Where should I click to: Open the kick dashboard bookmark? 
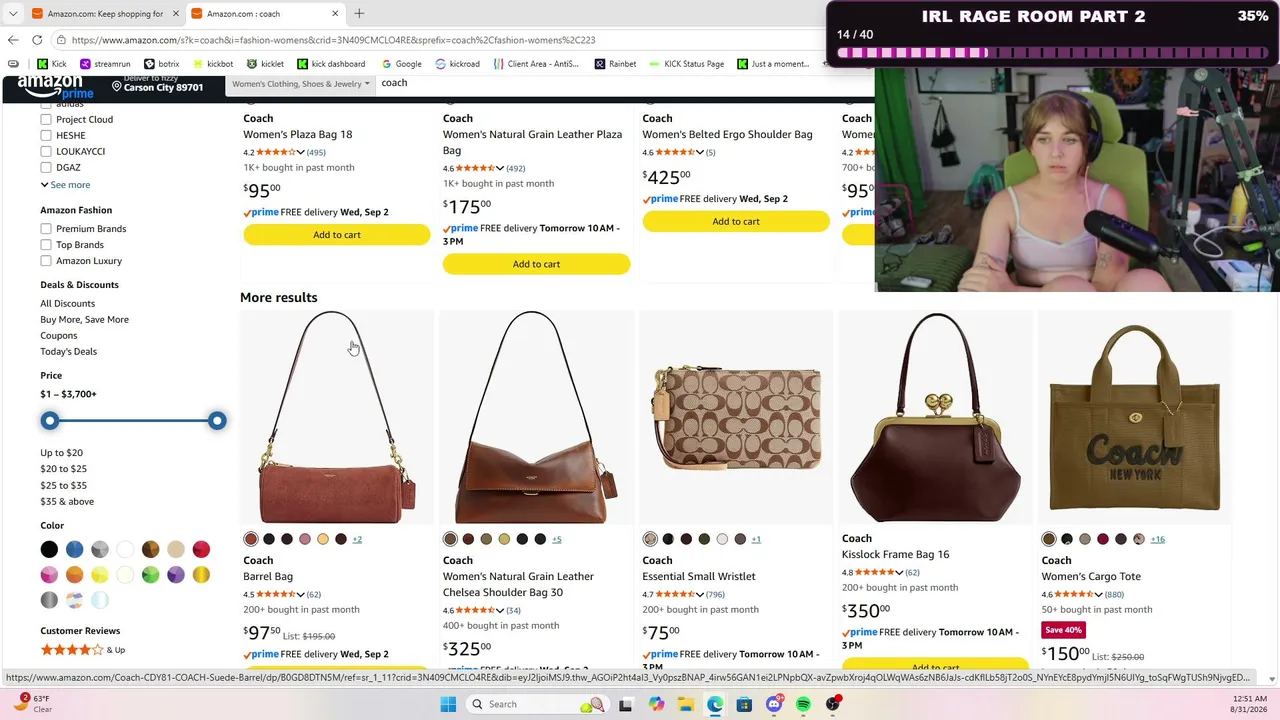coord(331,64)
